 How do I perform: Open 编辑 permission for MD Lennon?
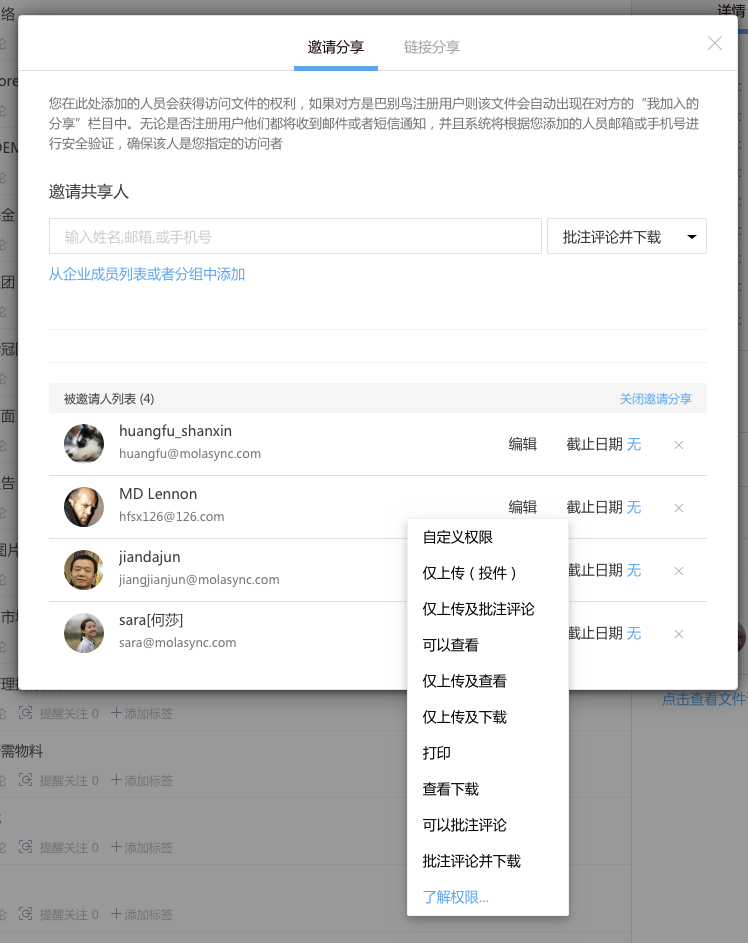(x=523, y=507)
